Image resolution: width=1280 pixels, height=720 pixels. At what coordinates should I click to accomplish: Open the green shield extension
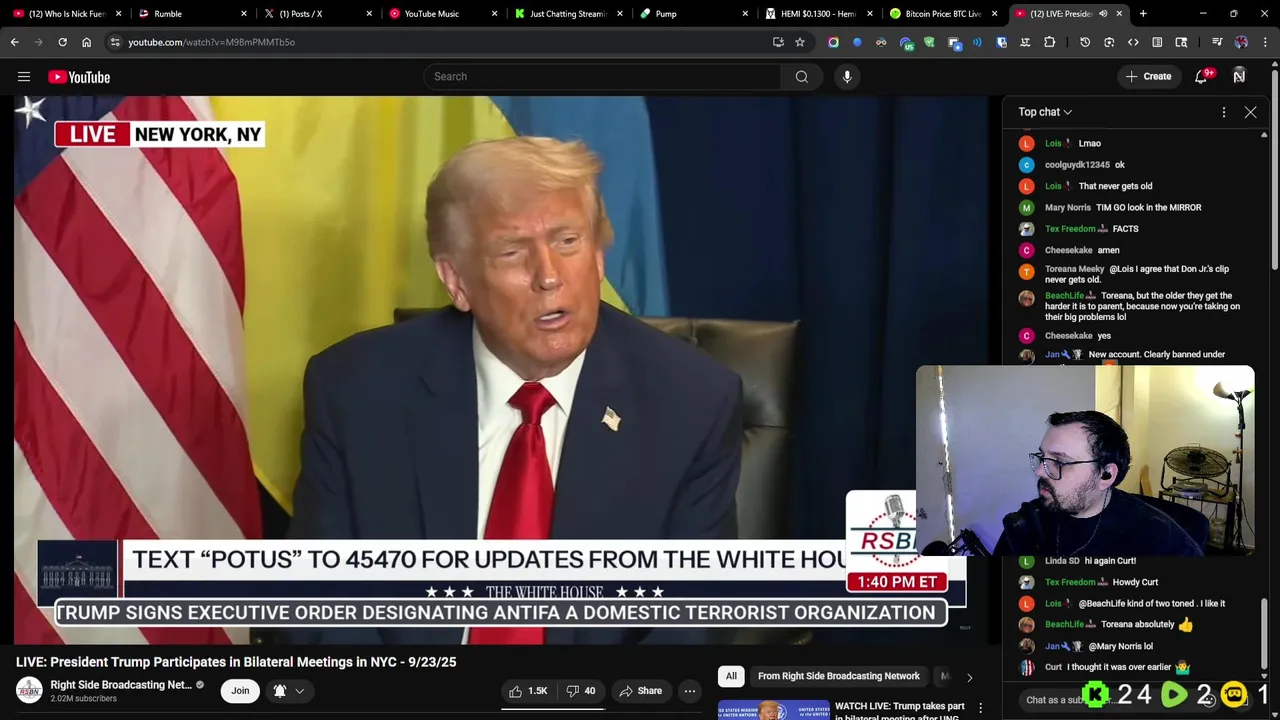coord(929,42)
